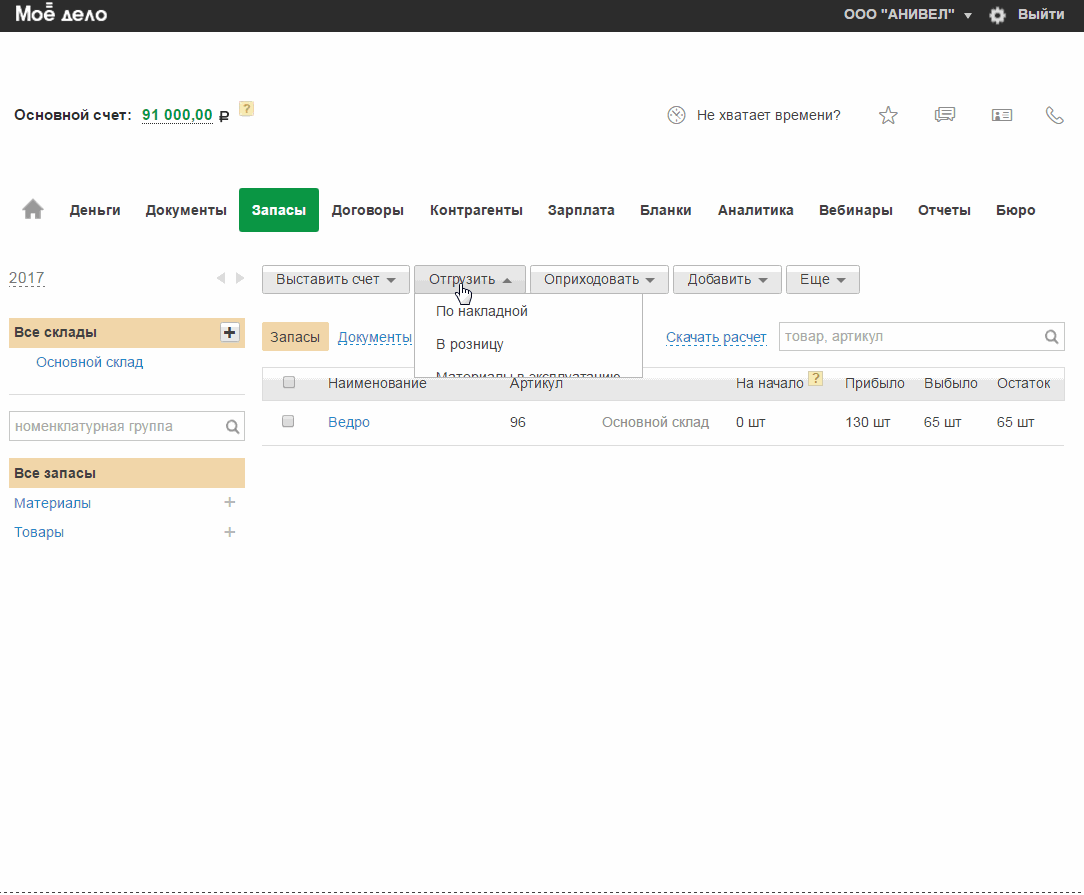Click the favorites star icon
Screen dimensions: 1084x895
[888, 115]
